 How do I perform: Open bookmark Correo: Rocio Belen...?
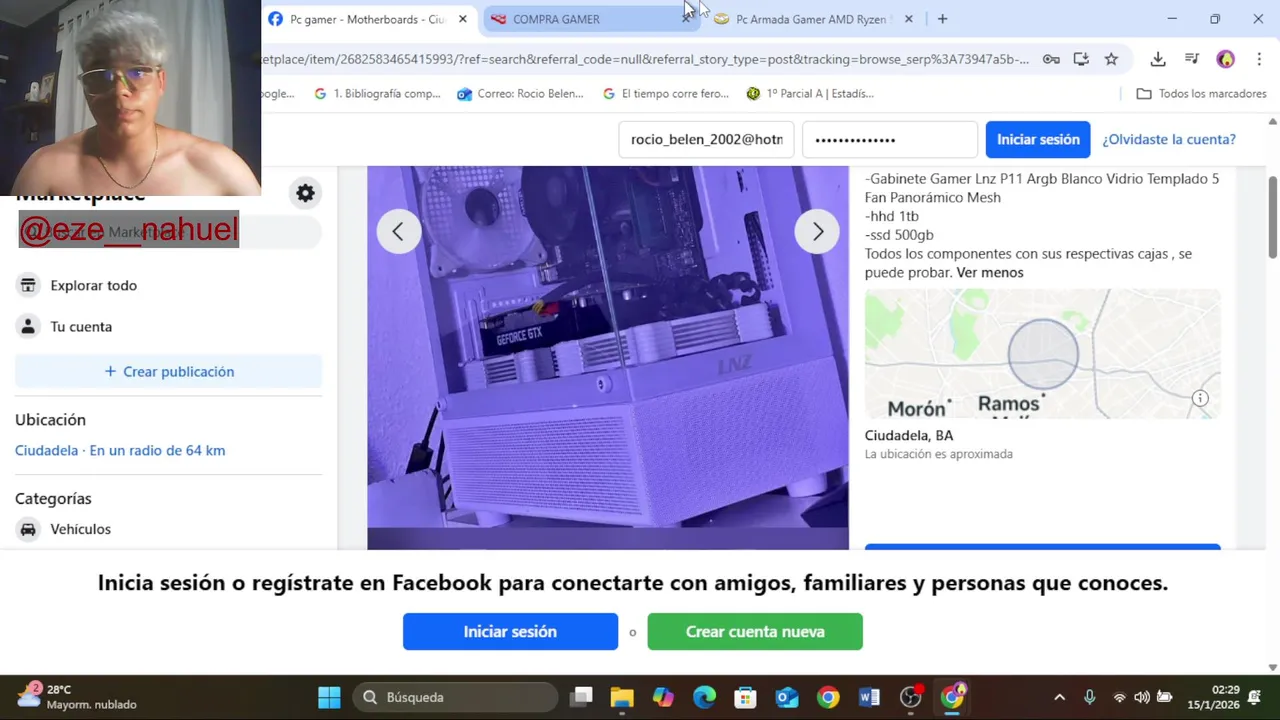point(520,93)
